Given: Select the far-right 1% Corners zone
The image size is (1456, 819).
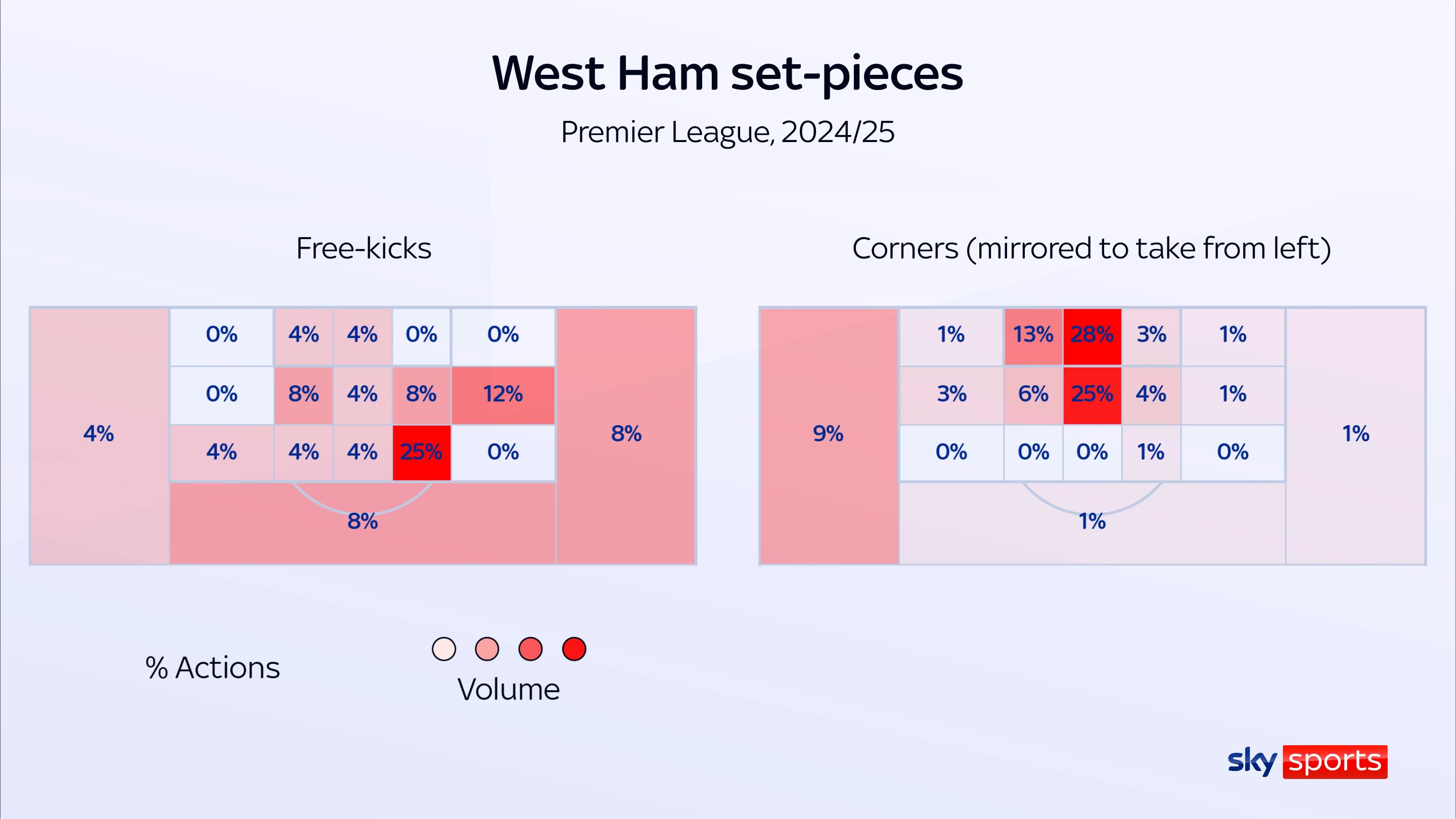Looking at the screenshot, I should tap(1355, 434).
